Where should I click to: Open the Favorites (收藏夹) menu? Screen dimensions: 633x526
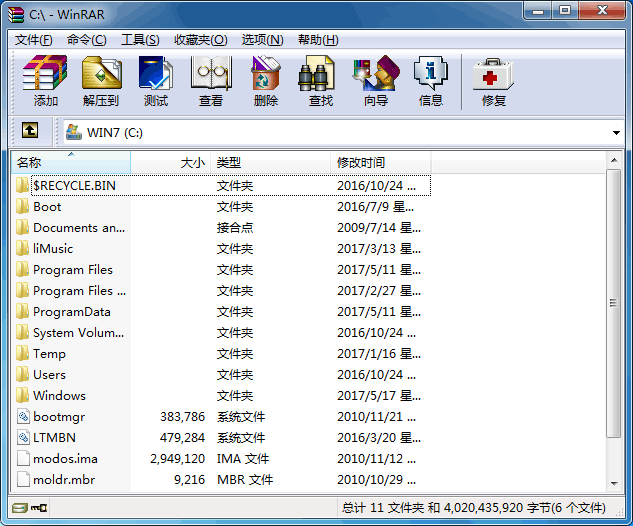[x=200, y=40]
